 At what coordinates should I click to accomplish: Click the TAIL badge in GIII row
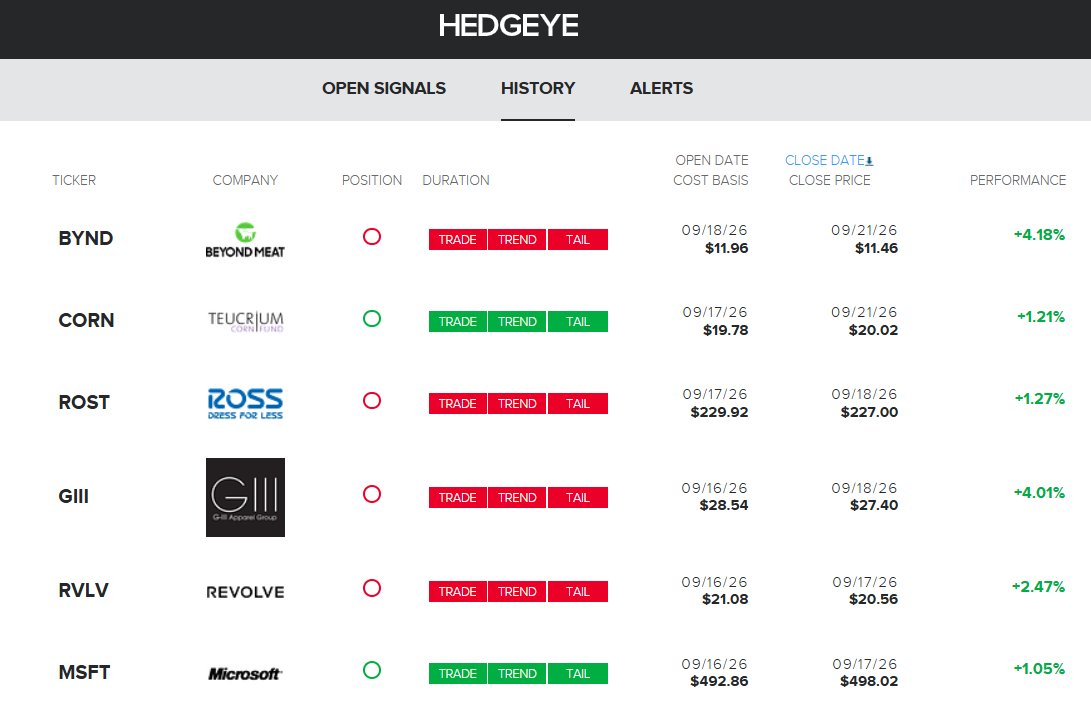click(x=578, y=498)
